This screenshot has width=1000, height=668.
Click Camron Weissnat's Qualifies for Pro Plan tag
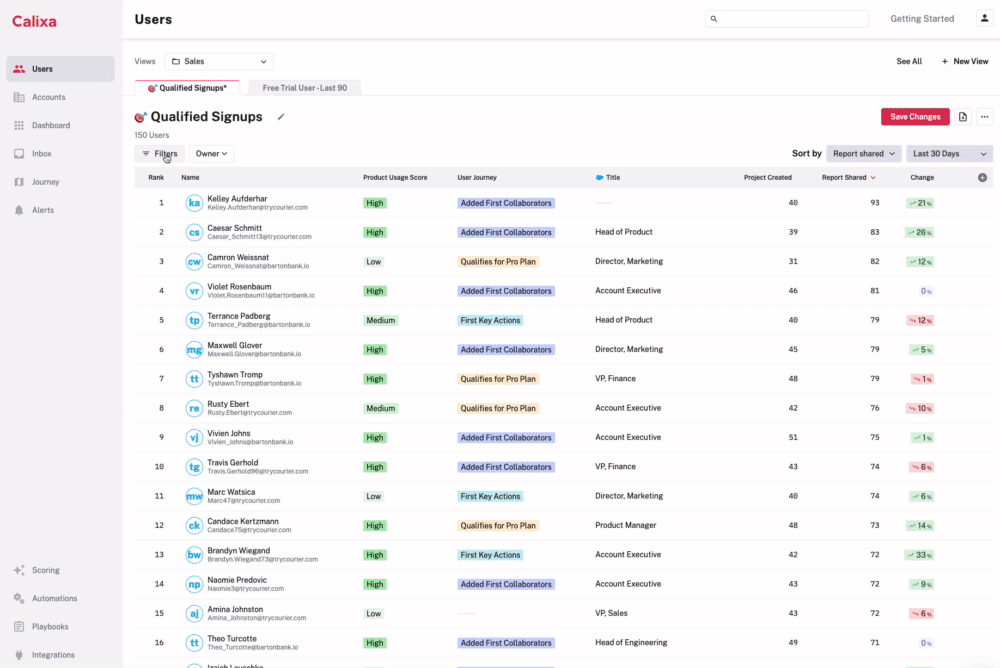pos(498,262)
